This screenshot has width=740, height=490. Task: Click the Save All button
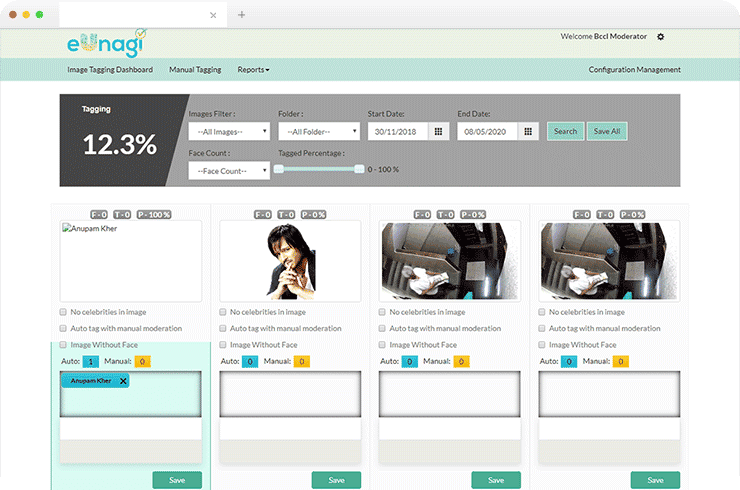click(x=607, y=131)
